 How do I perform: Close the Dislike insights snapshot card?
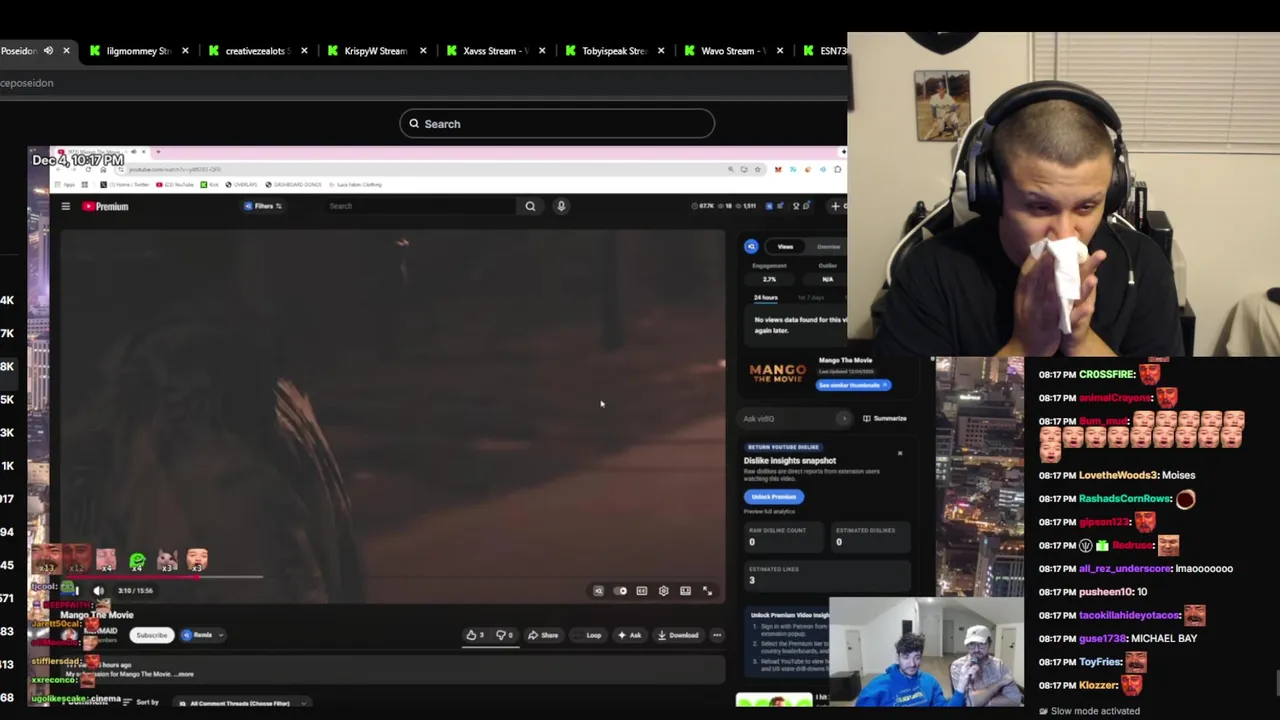pos(899,453)
